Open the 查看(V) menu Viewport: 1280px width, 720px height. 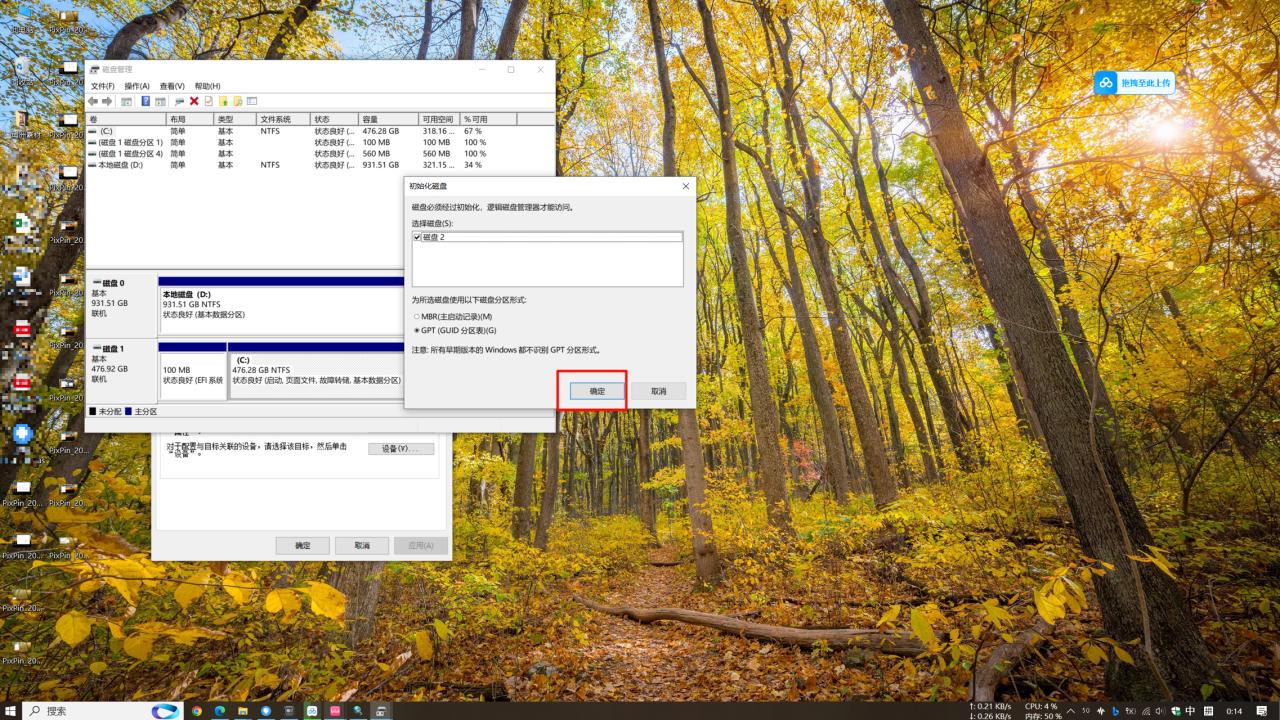click(172, 86)
